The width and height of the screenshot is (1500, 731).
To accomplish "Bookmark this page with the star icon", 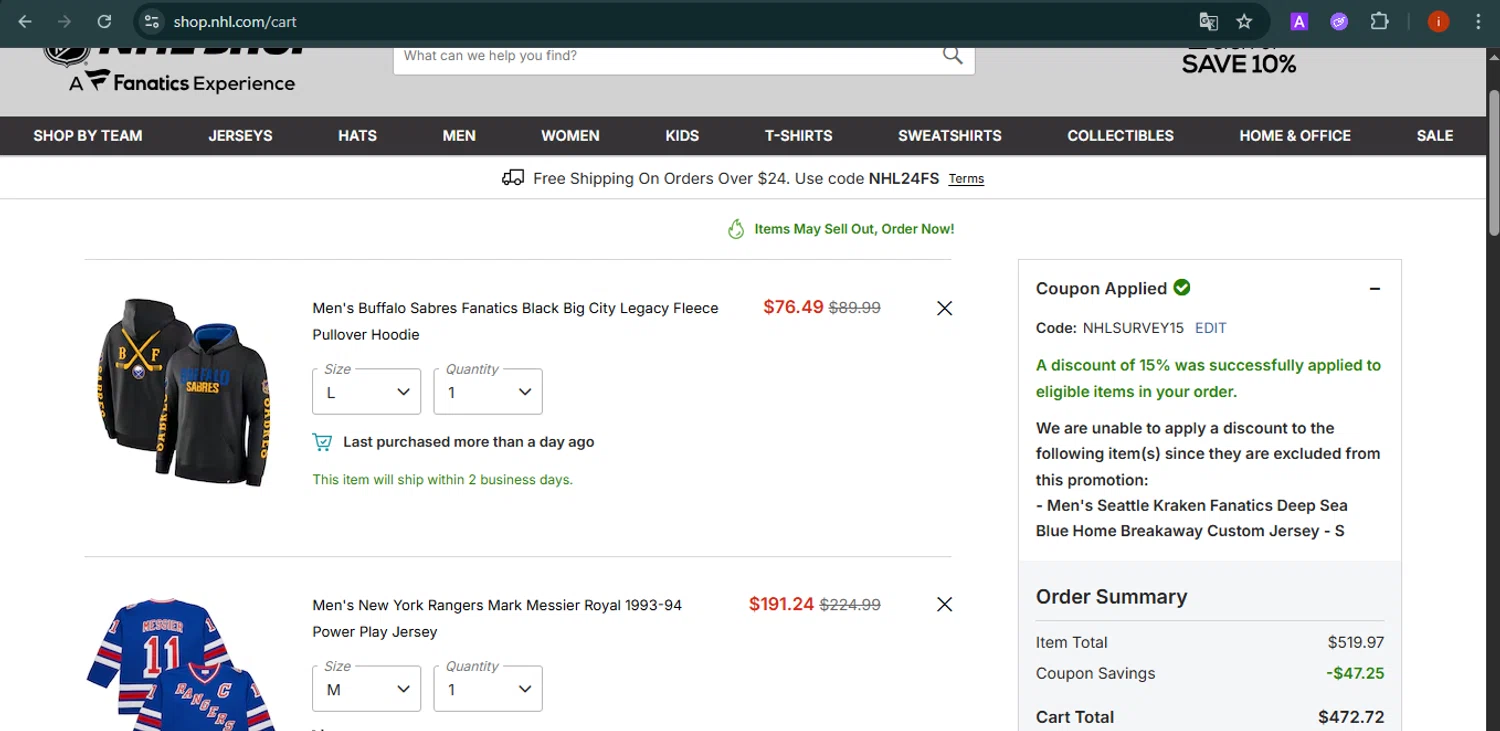I will tap(1244, 21).
